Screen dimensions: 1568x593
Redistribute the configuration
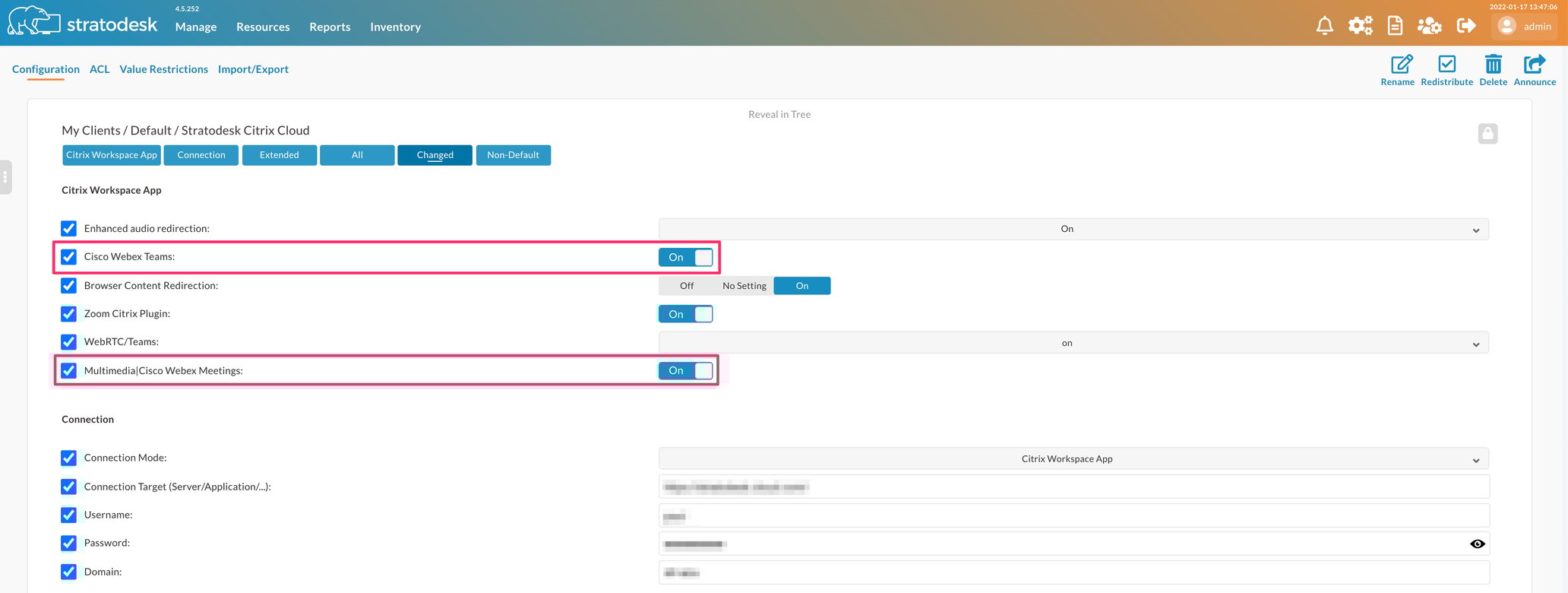1446,70
